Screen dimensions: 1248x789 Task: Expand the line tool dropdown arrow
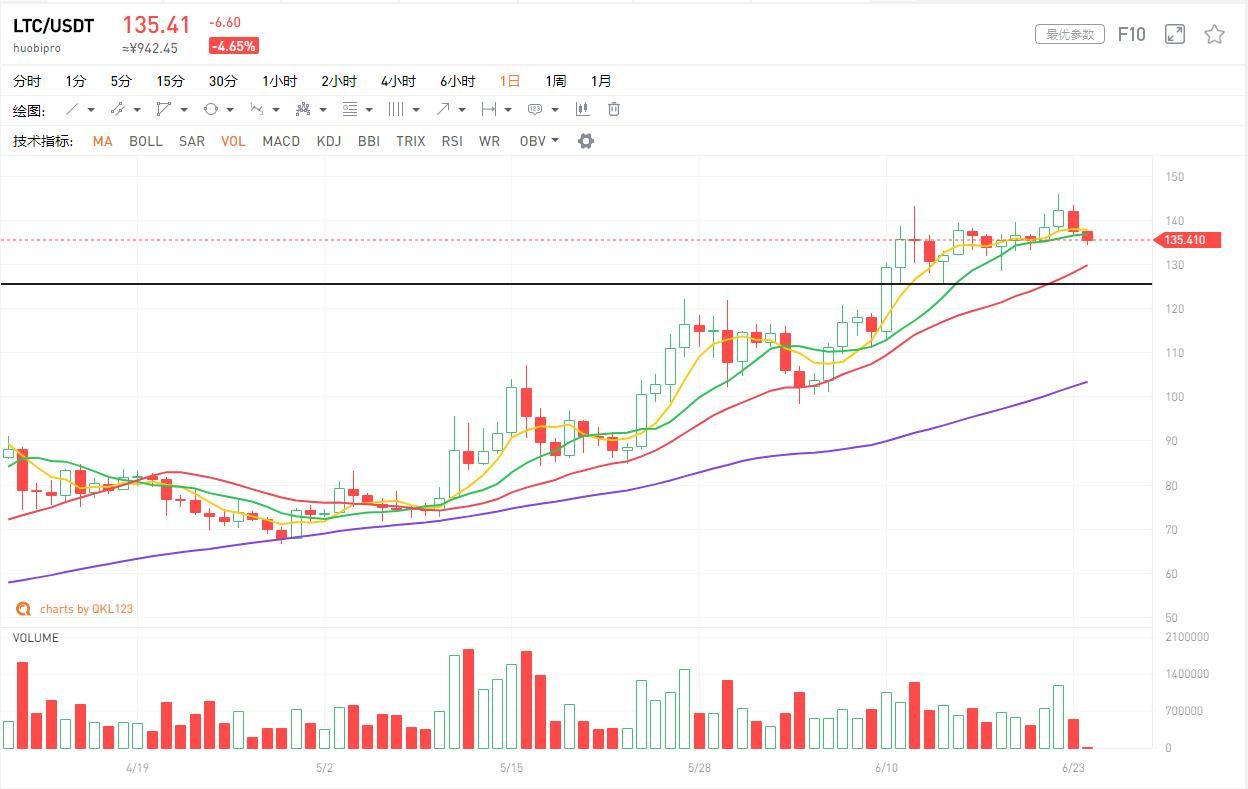point(91,110)
